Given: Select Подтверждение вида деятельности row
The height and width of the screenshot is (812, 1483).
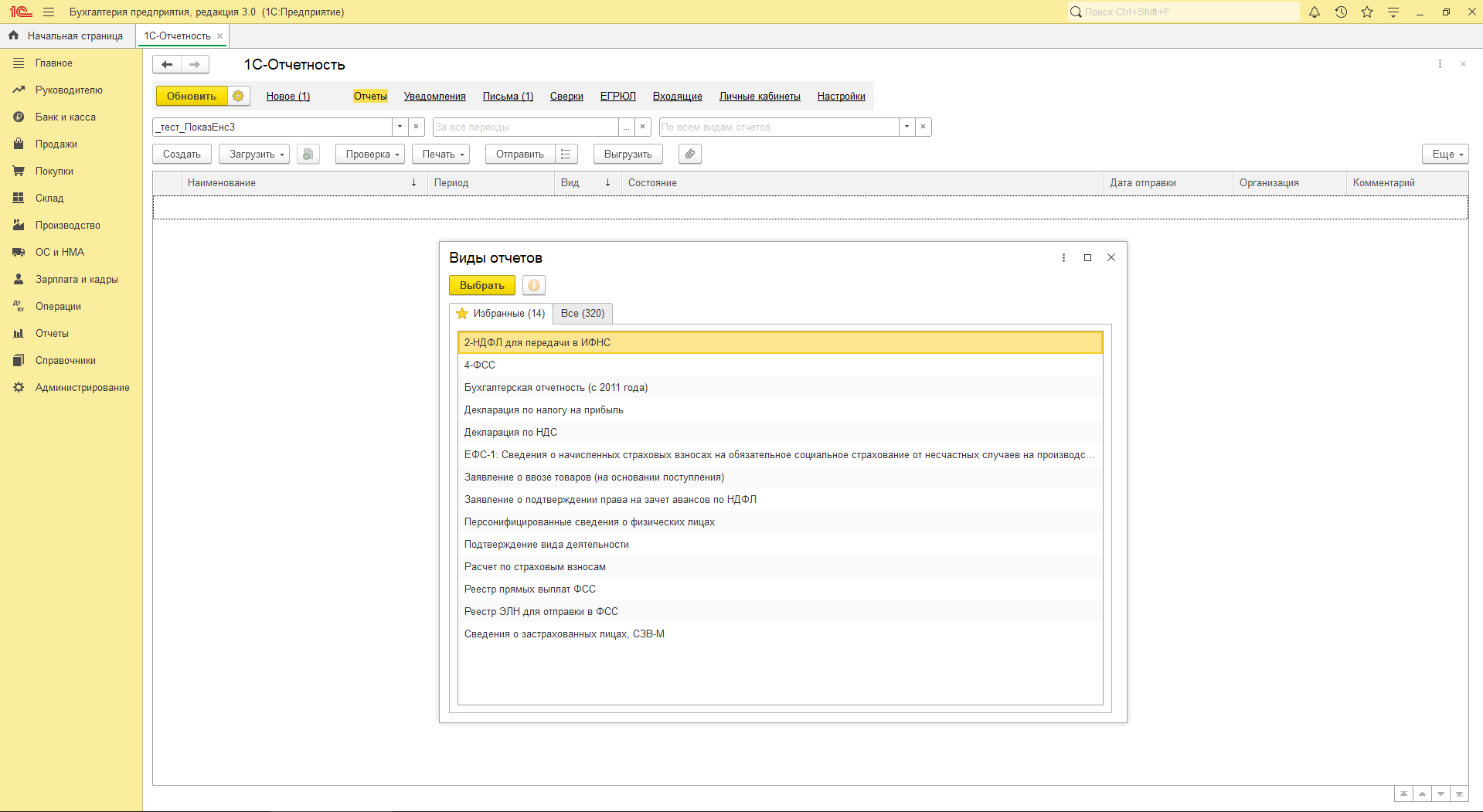Looking at the screenshot, I should 780,544.
